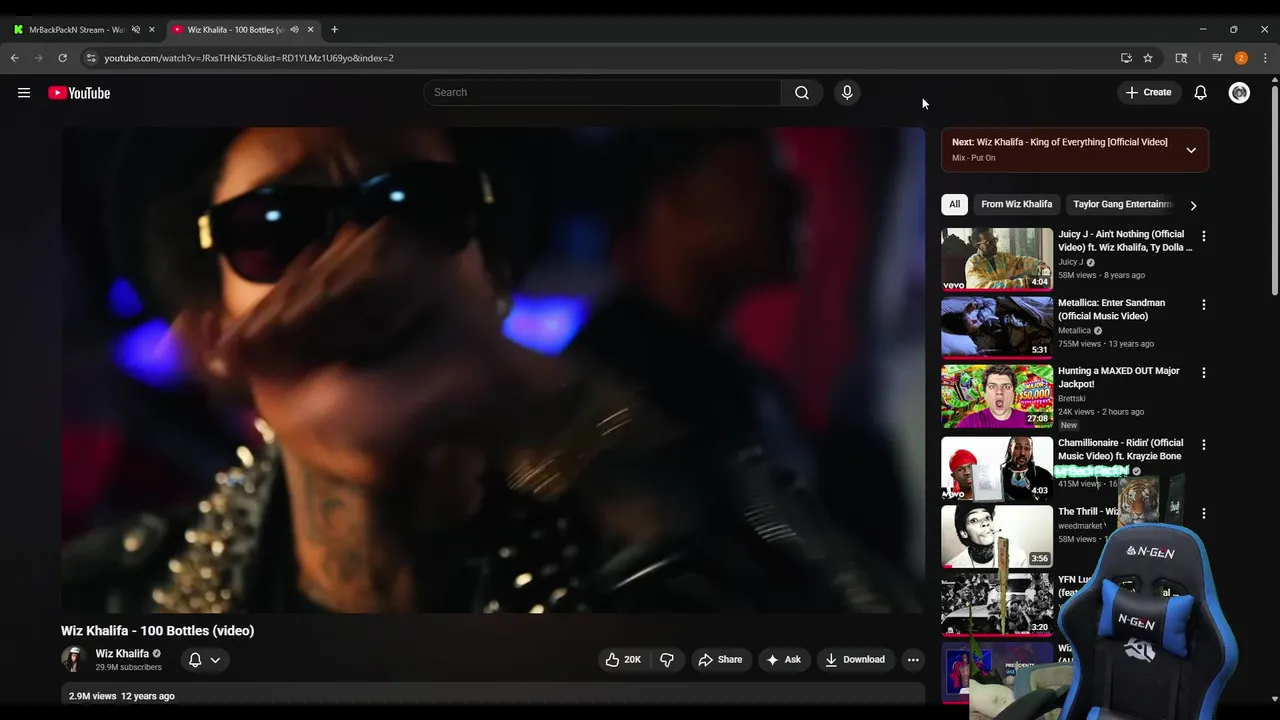Select the Wiz Khalifa 100 Bottles browser tab

[x=235, y=29]
